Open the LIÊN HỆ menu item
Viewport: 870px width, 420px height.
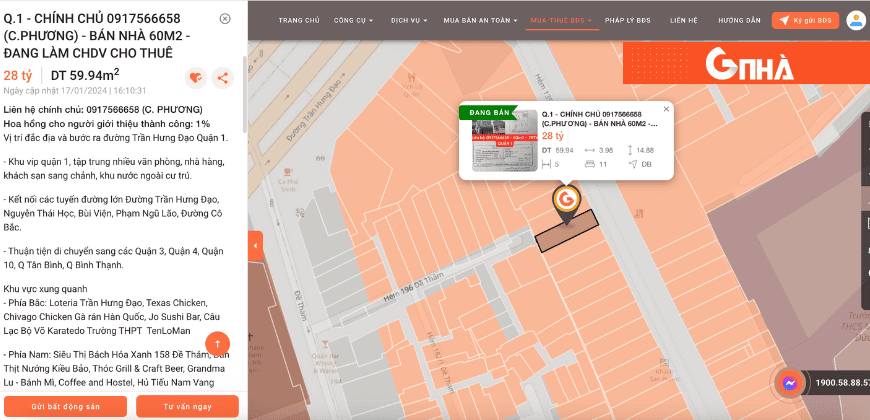(x=683, y=21)
